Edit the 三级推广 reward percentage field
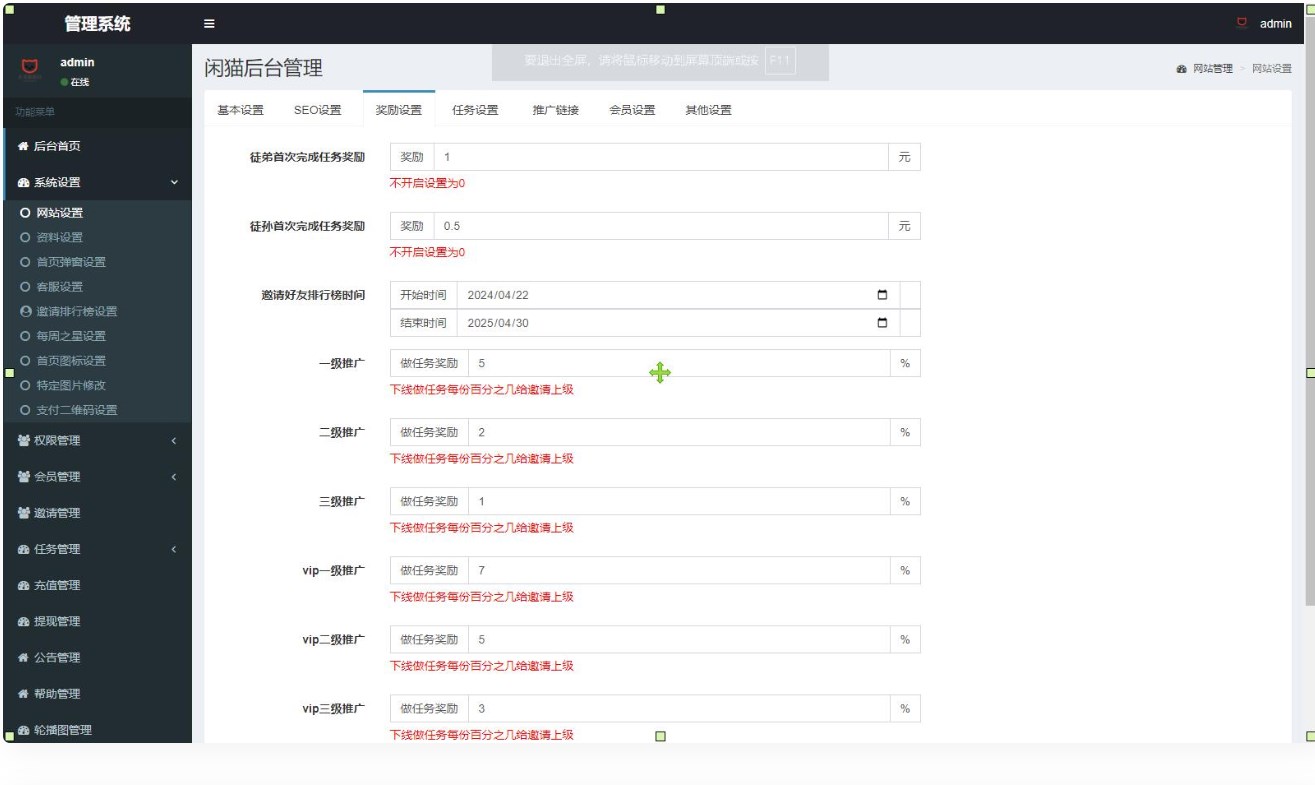1315x785 pixels. (679, 501)
